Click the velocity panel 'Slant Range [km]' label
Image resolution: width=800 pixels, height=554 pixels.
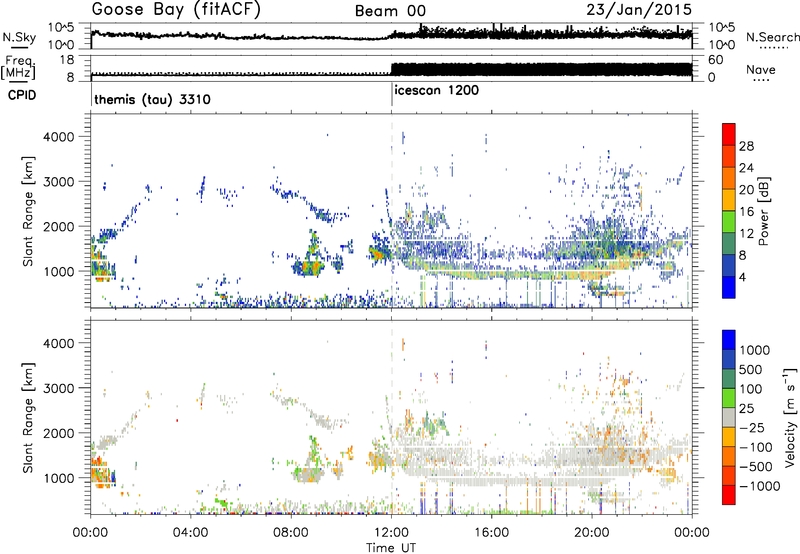28,417
